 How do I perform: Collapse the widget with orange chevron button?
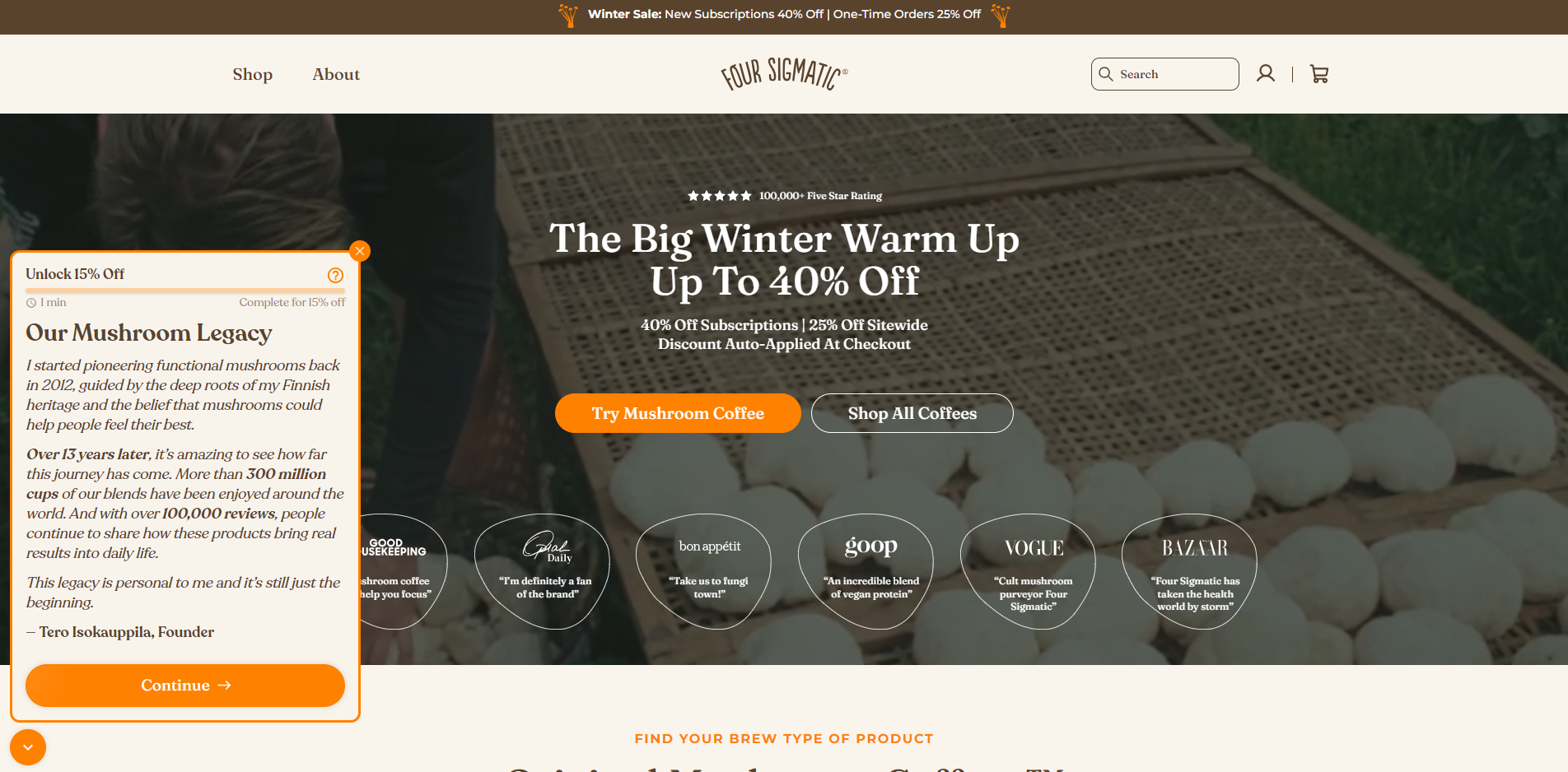click(28, 747)
